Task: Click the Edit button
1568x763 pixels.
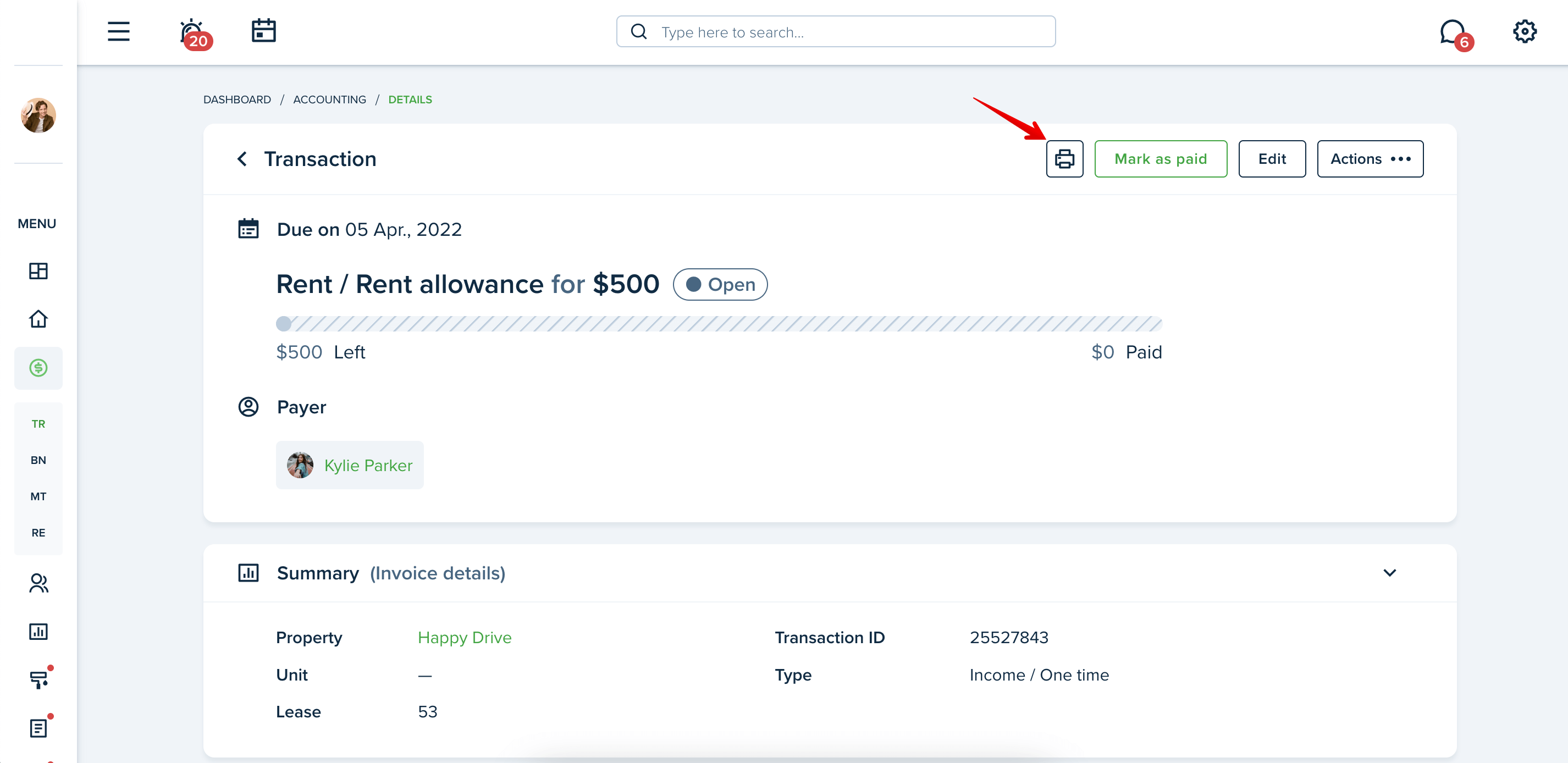Action: pos(1272,159)
